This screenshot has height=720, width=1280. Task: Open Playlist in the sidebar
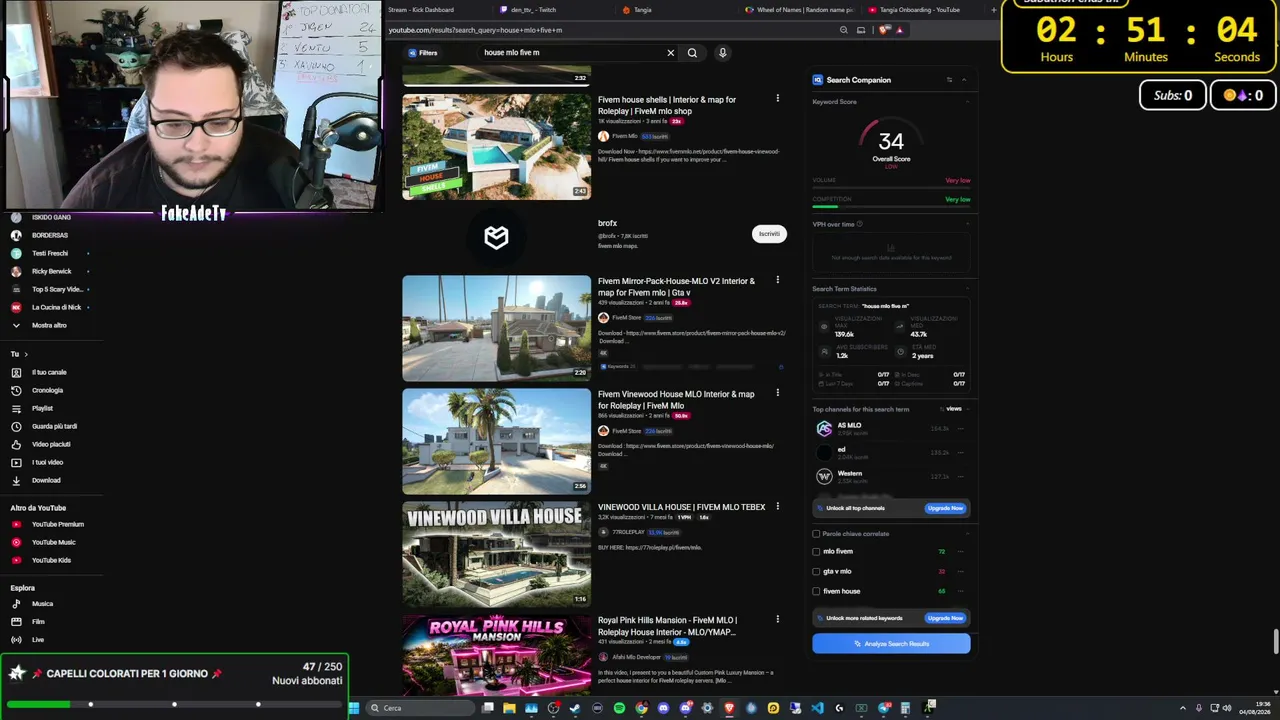42,408
